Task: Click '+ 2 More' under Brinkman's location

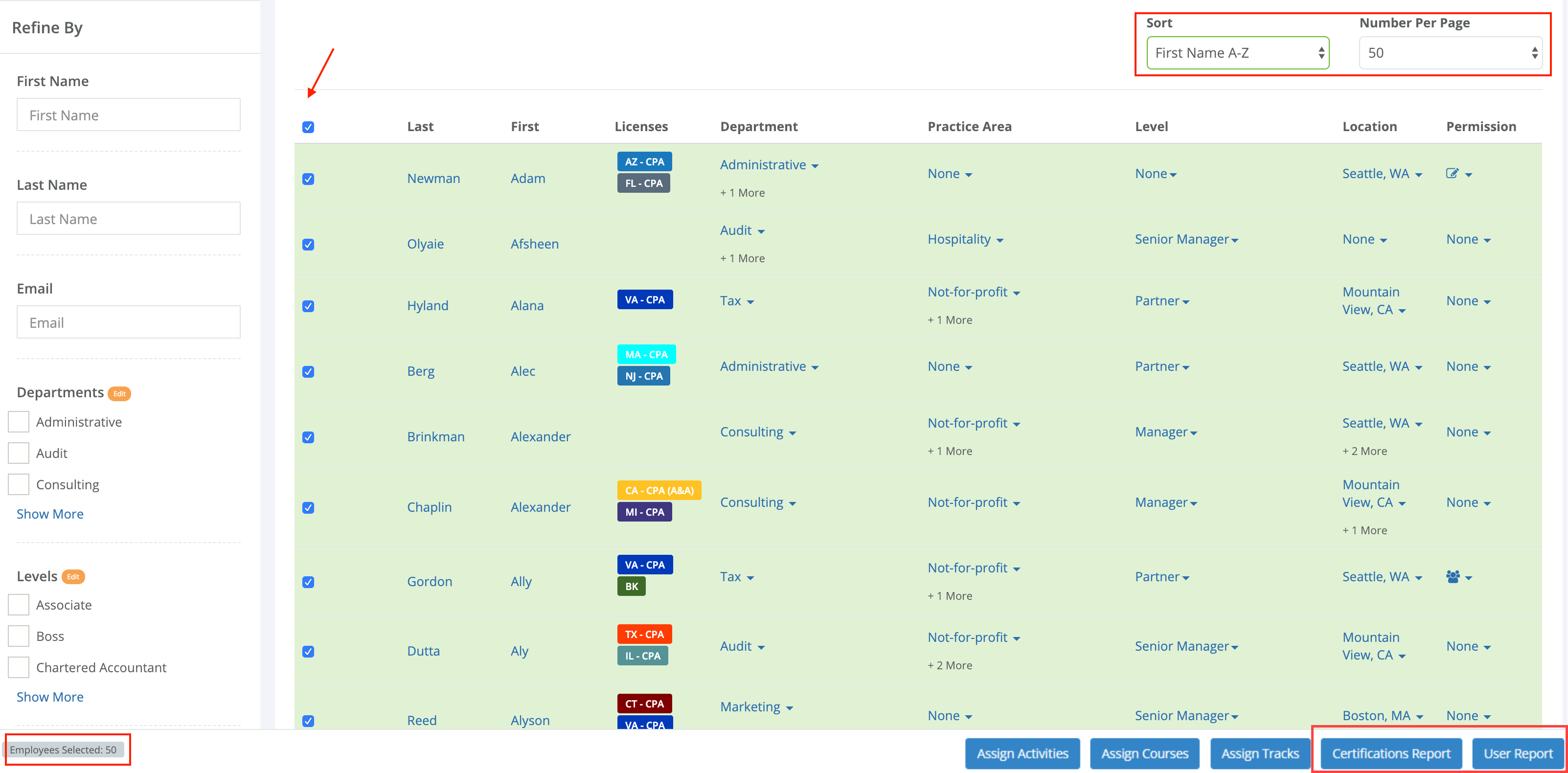Action: pyautogui.click(x=1364, y=451)
